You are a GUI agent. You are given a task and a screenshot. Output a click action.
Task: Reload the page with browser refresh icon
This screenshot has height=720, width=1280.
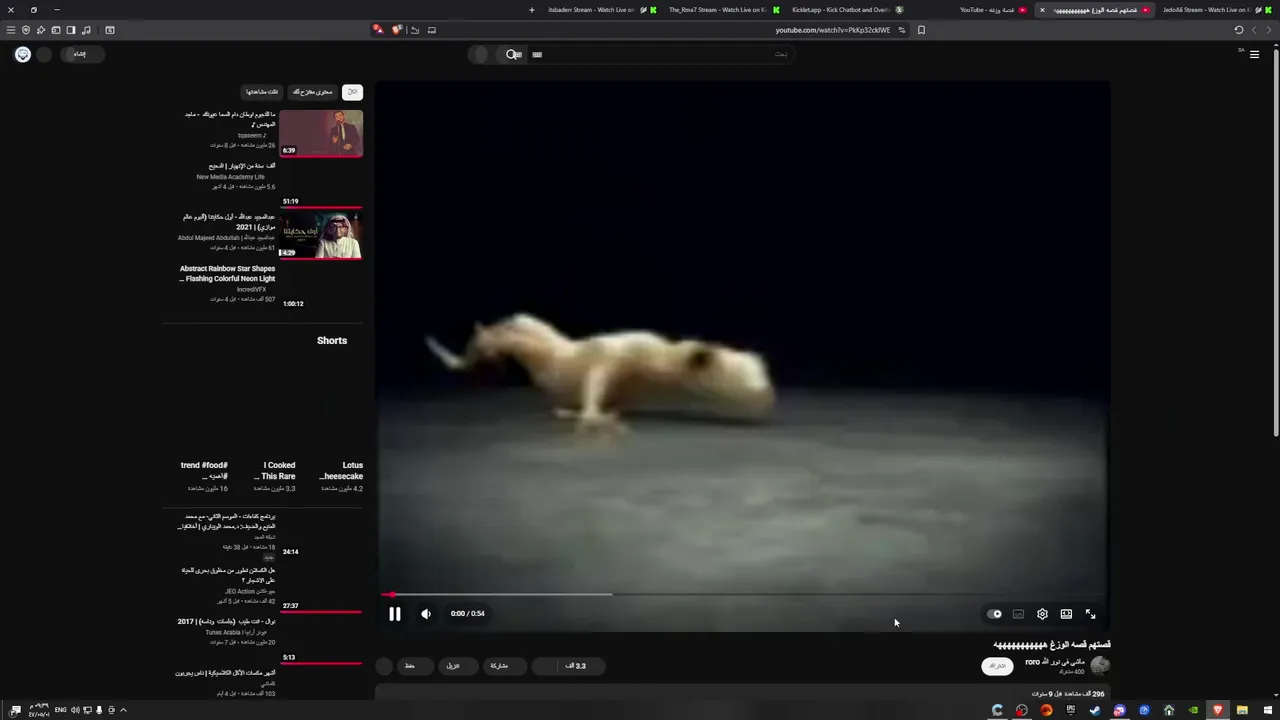(1238, 30)
